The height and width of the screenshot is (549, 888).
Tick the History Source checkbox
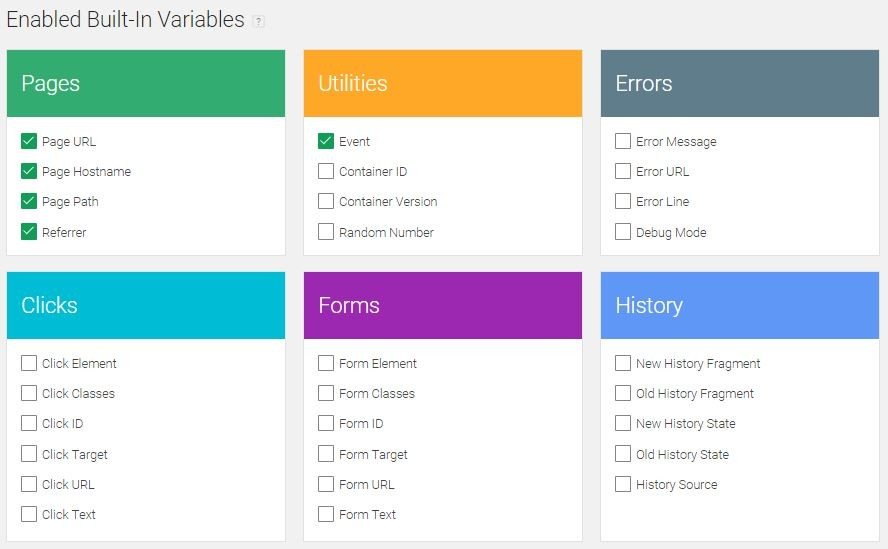pyautogui.click(x=623, y=484)
